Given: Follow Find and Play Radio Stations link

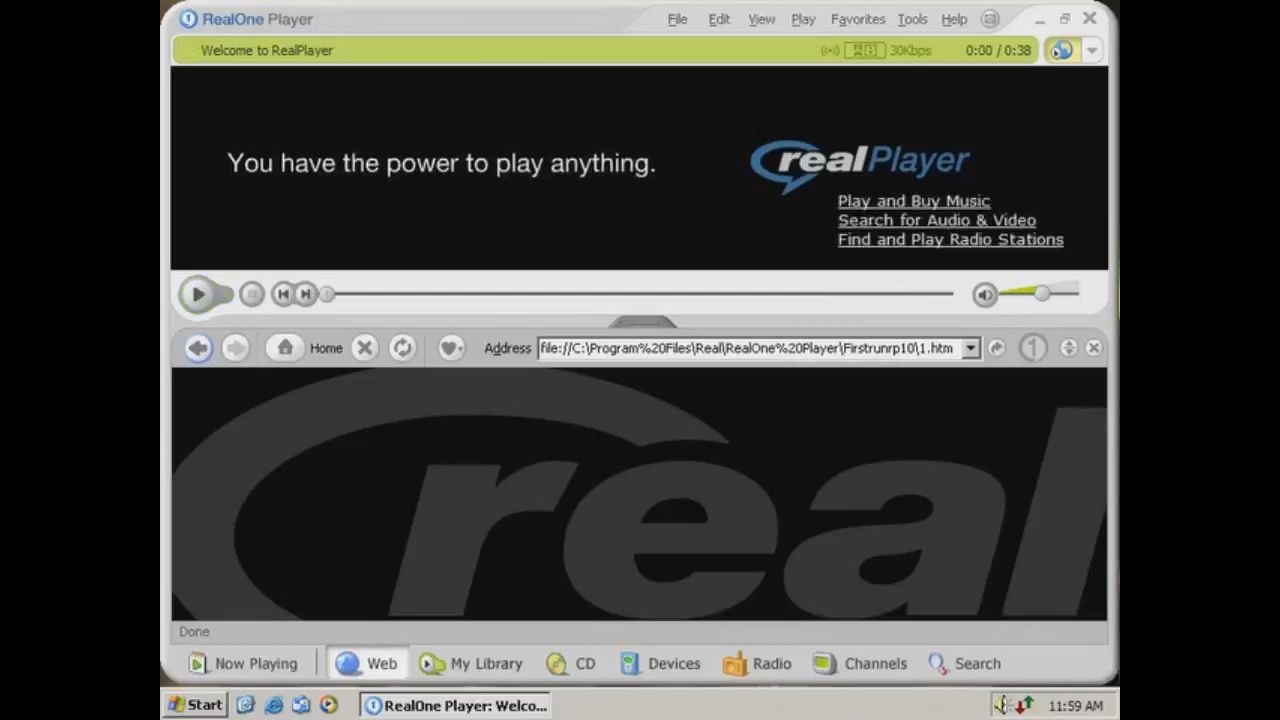Looking at the screenshot, I should tap(950, 239).
